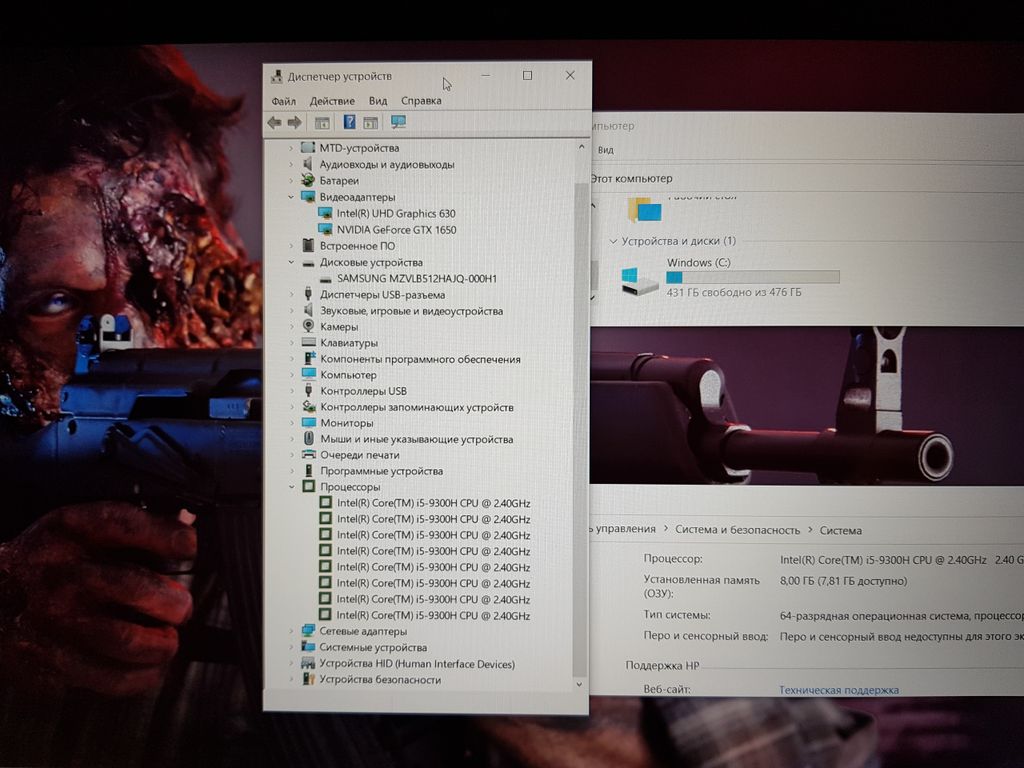Click the Клавиатуры keyboard icon
The width and height of the screenshot is (1024, 768).
coord(309,342)
